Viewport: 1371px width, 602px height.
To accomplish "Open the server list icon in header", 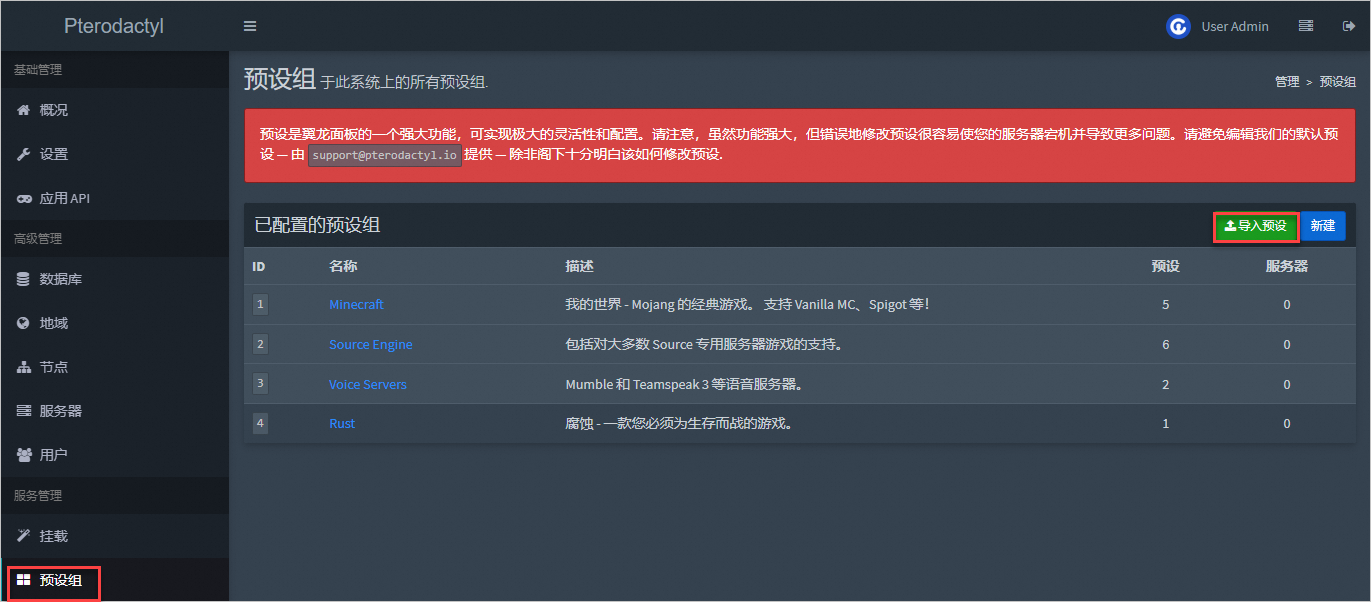I will click(x=1305, y=26).
